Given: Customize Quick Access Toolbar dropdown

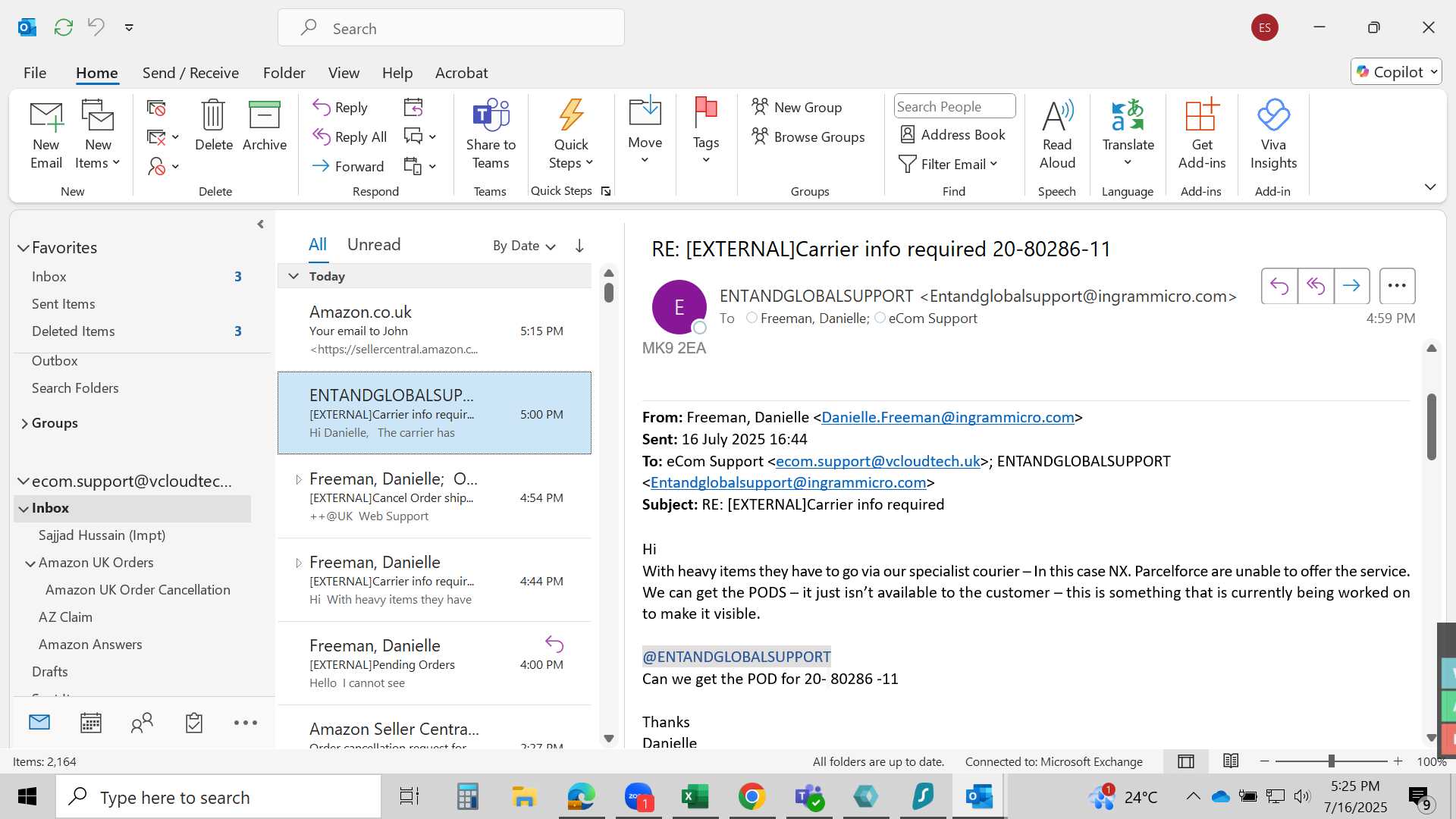Looking at the screenshot, I should (129, 27).
